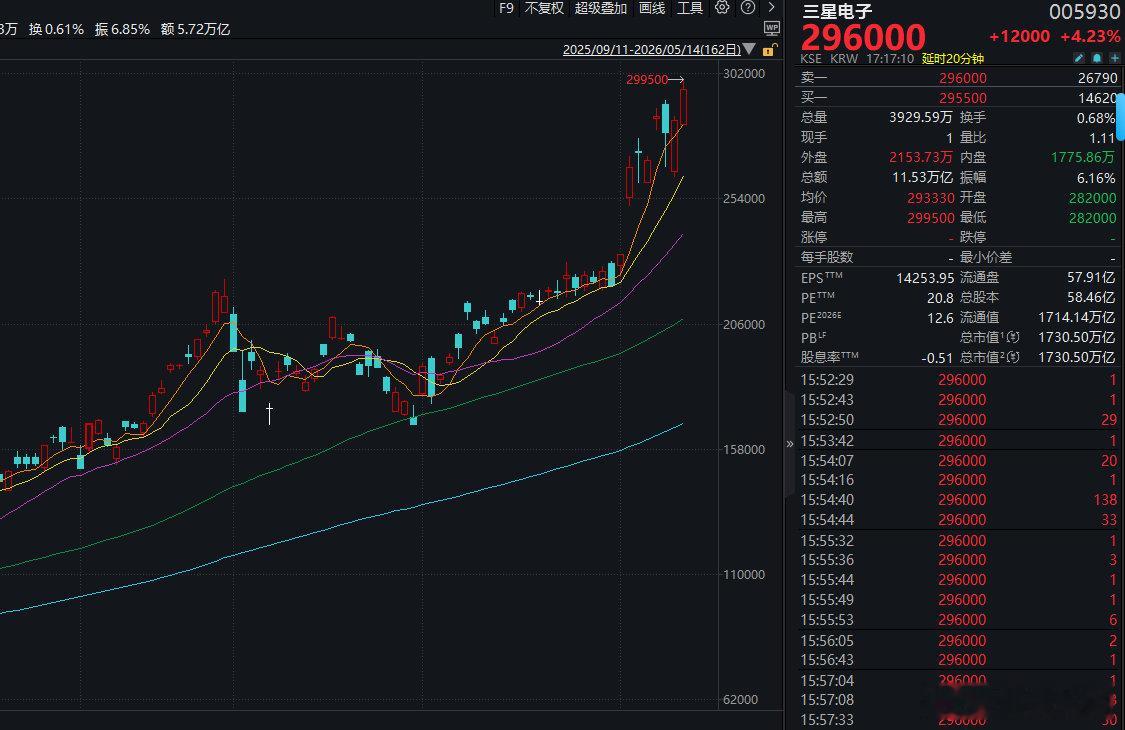Viewport: 1125px width, 730px height.
Task: Click 换 0.61% in chart header
Action: tap(56, 29)
